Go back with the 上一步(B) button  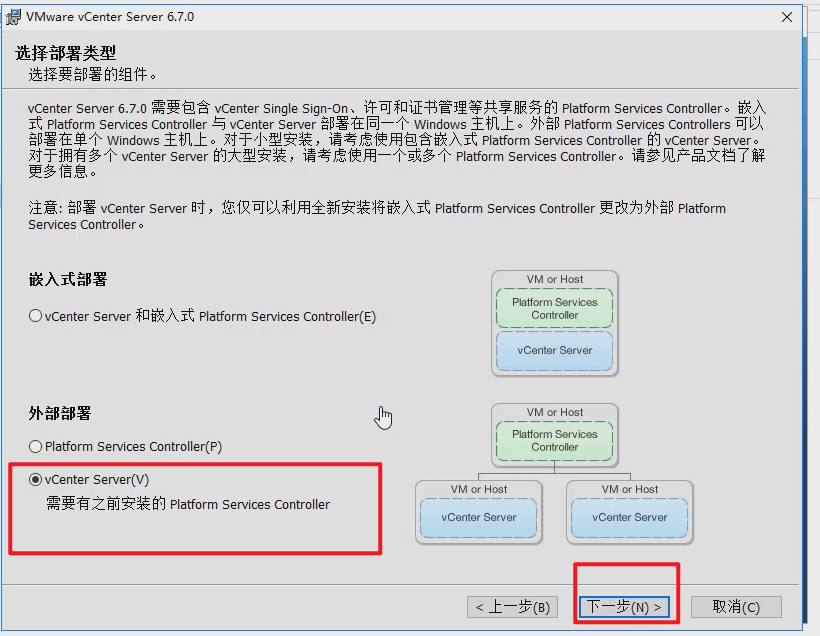pos(512,607)
